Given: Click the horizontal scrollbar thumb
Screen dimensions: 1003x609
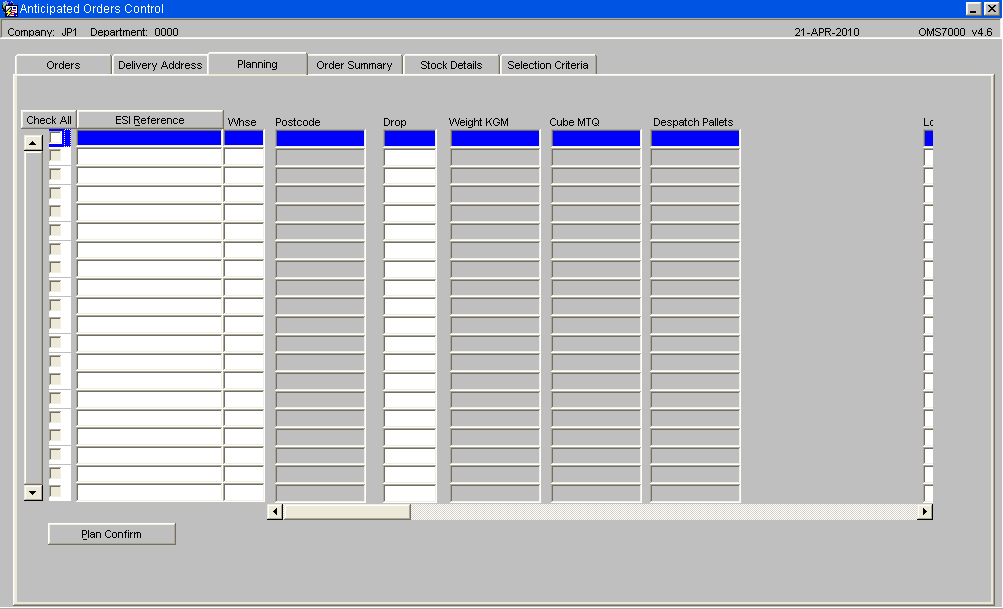Looking at the screenshot, I should pyautogui.click(x=347, y=511).
